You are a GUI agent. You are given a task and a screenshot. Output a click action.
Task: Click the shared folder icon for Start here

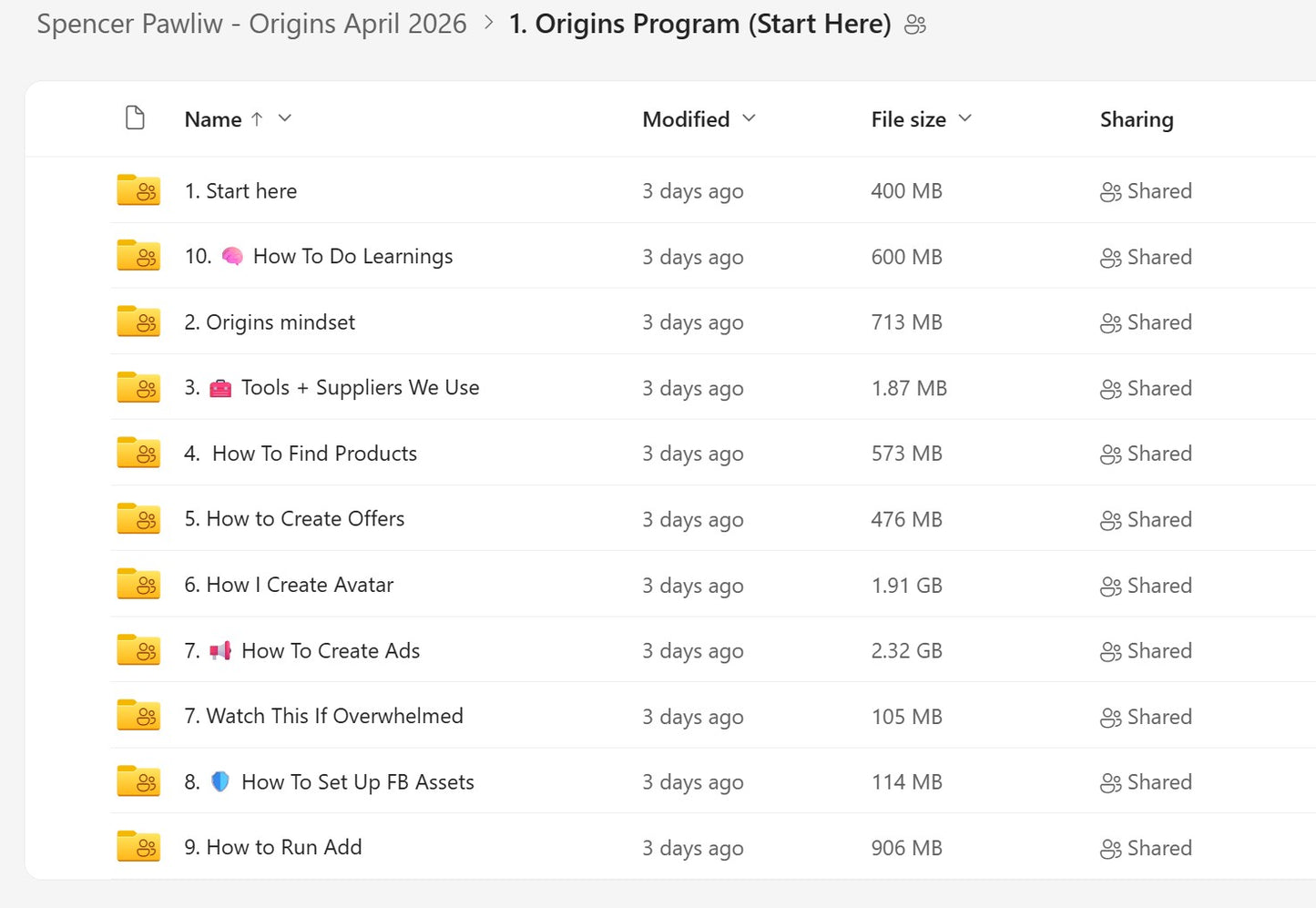[138, 190]
